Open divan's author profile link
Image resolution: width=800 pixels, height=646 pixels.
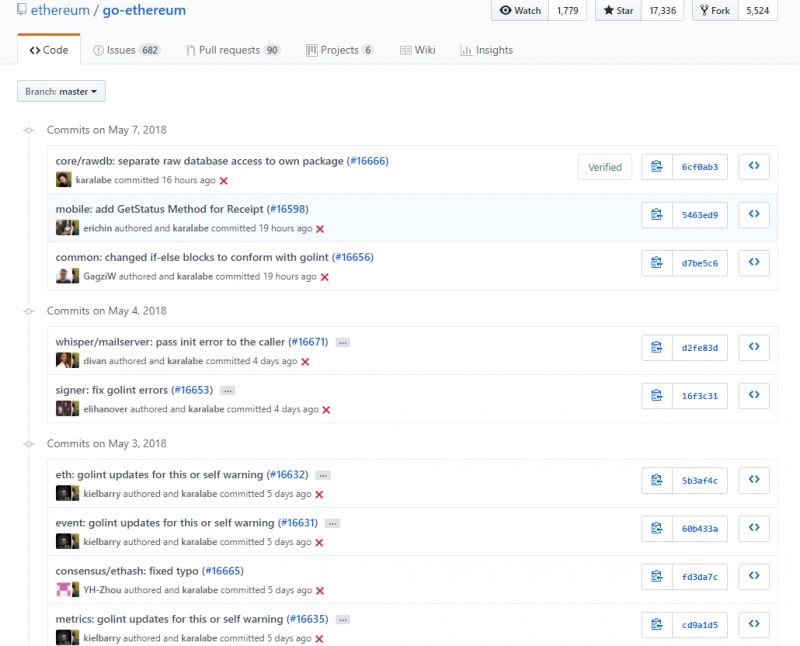click(x=94, y=361)
